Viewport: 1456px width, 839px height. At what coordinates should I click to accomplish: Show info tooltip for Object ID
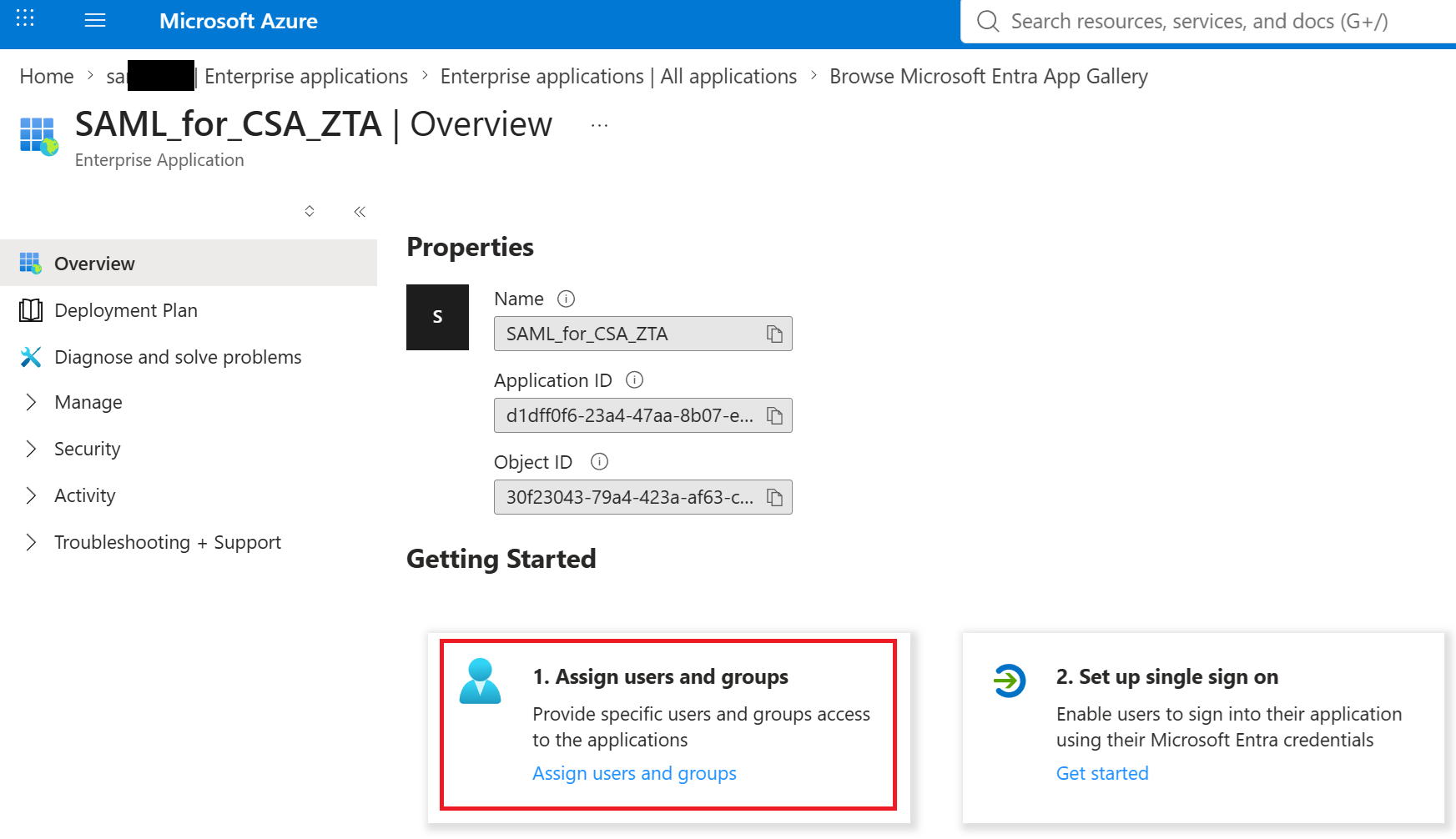(x=599, y=462)
